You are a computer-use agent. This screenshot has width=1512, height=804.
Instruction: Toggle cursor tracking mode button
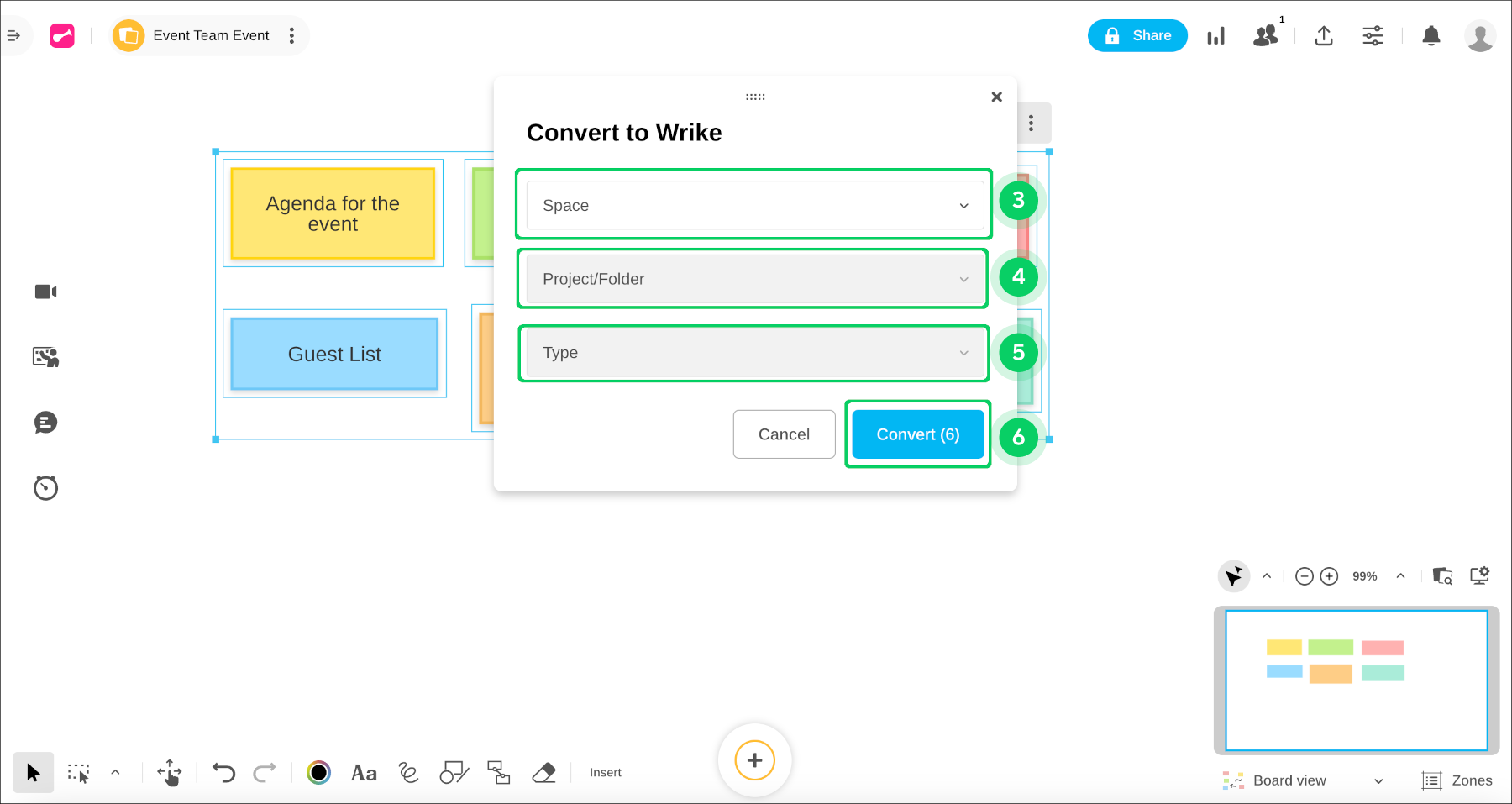click(x=1234, y=576)
